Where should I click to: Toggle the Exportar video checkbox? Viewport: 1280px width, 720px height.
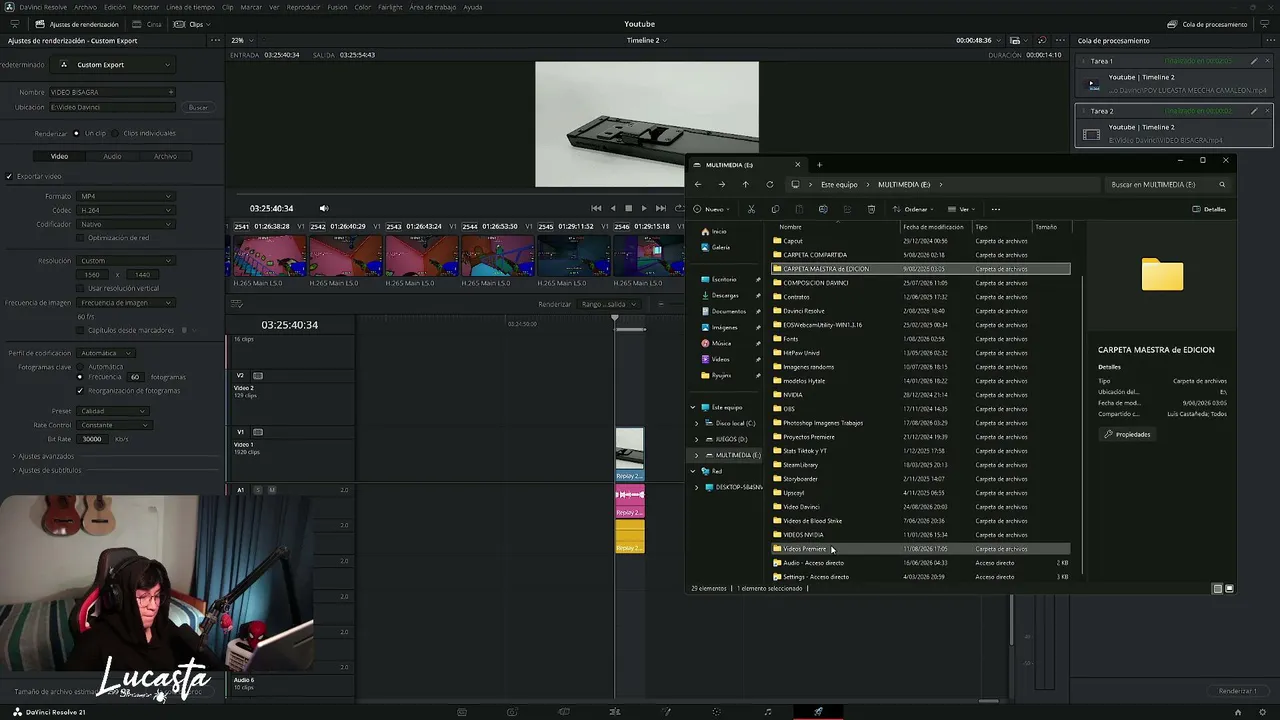(x=9, y=176)
